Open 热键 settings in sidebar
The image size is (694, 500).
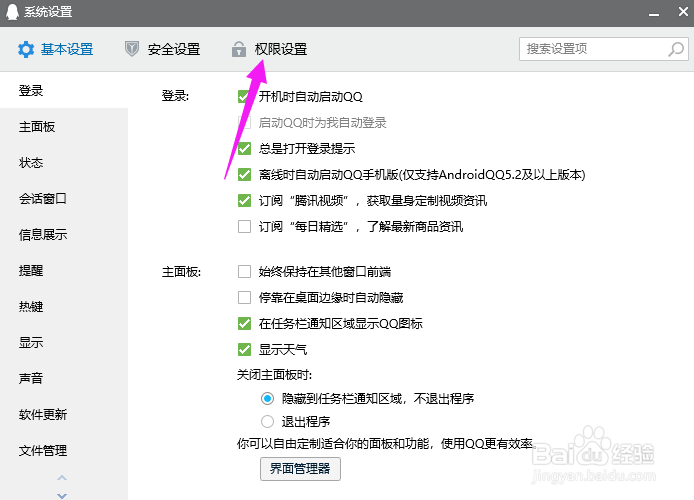point(64,306)
